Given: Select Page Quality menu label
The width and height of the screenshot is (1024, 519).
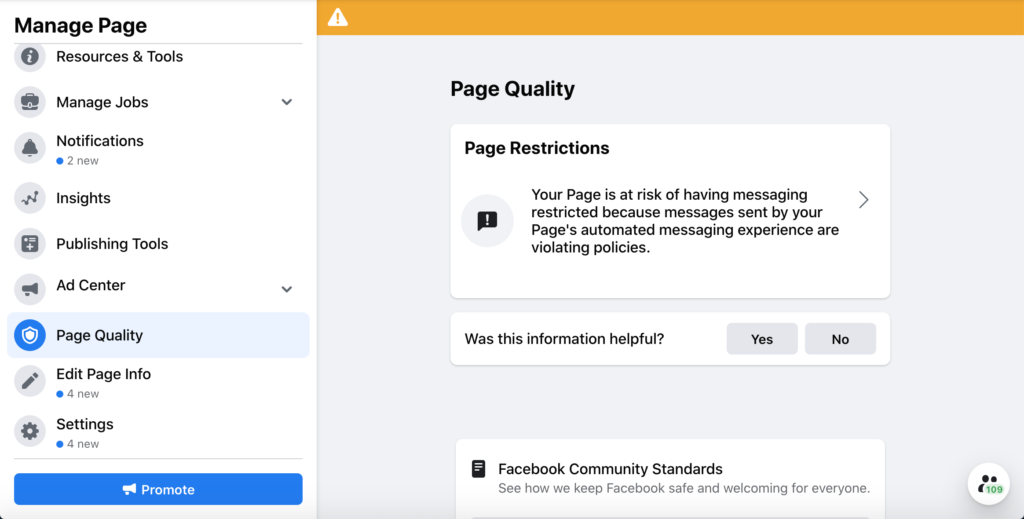Looking at the screenshot, I should [99, 336].
